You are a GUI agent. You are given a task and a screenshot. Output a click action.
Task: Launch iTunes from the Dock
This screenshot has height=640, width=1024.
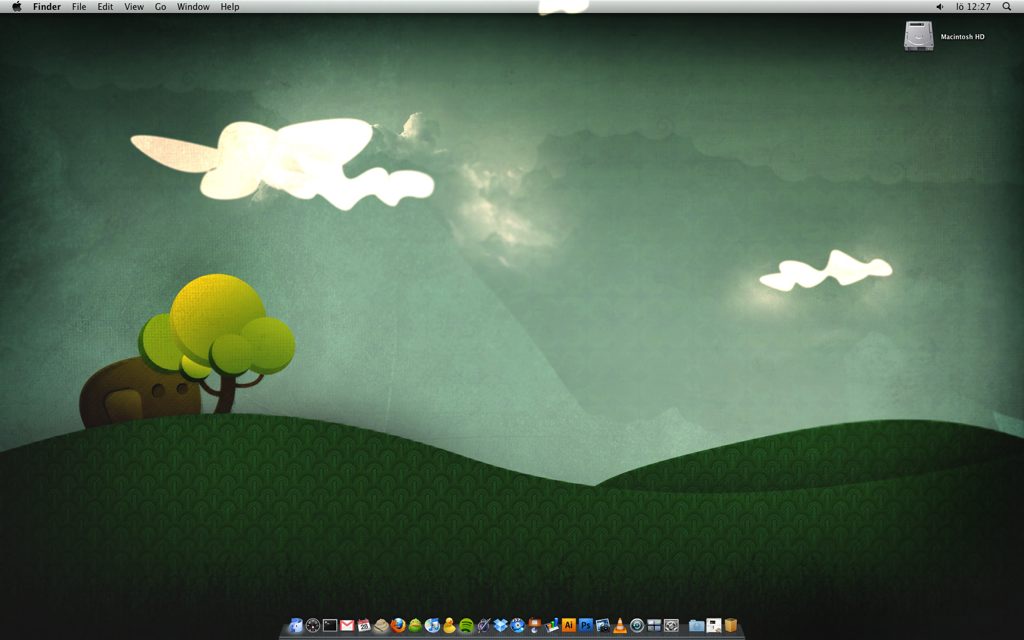432,625
